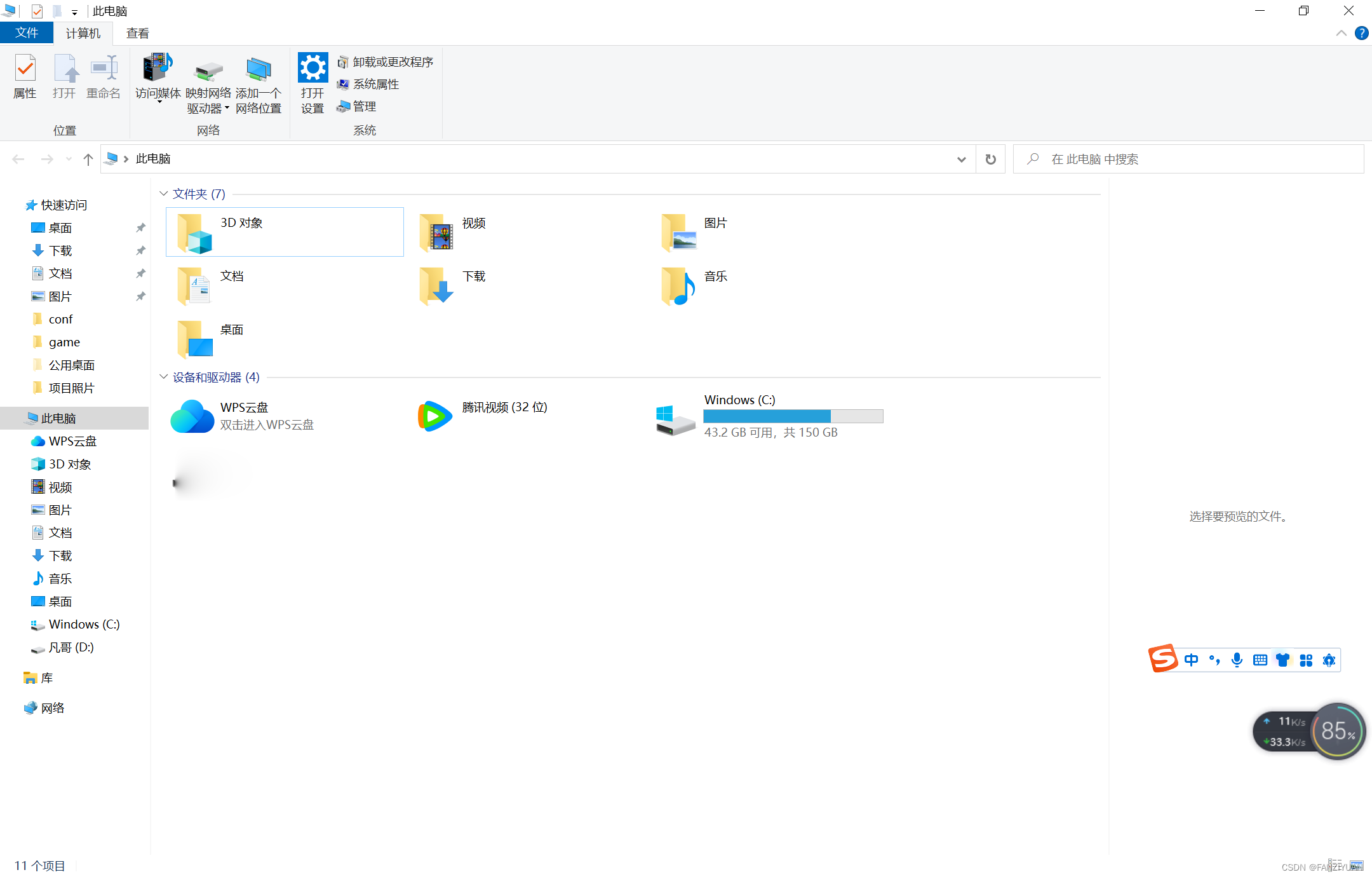Toggle Sogou Chinese/English mode (中) button
The image size is (1372, 877).
1192,660
